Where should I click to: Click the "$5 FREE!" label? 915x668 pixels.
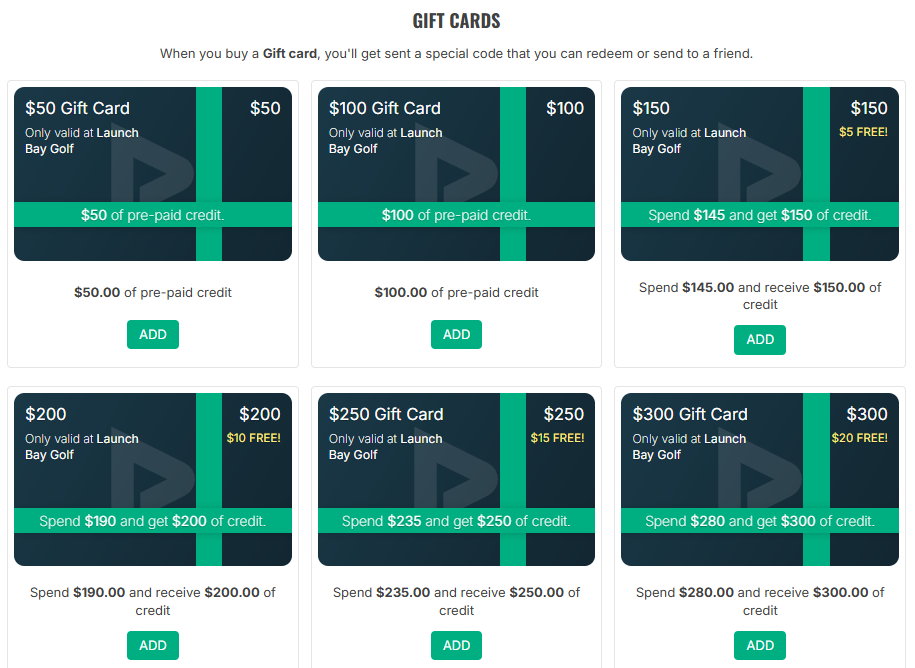coord(863,131)
